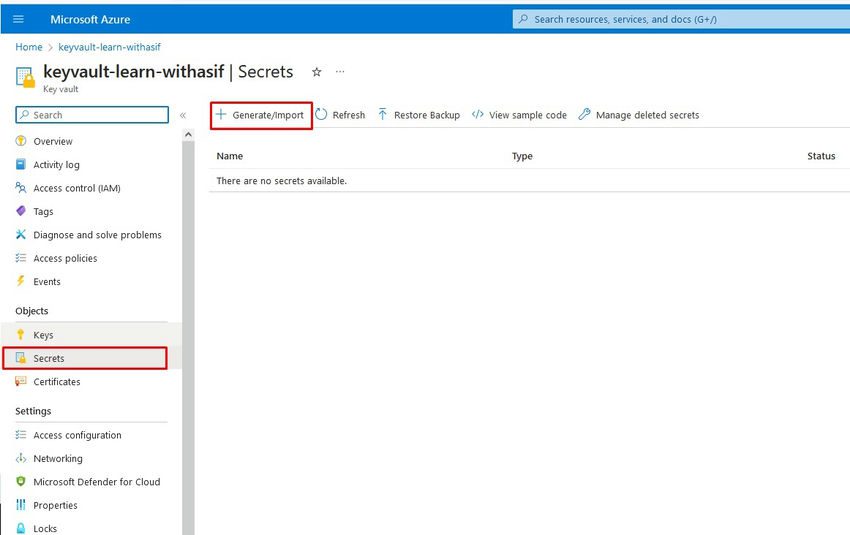The width and height of the screenshot is (850, 535).
Task: Click the Certificates icon
Action: click(x=21, y=381)
